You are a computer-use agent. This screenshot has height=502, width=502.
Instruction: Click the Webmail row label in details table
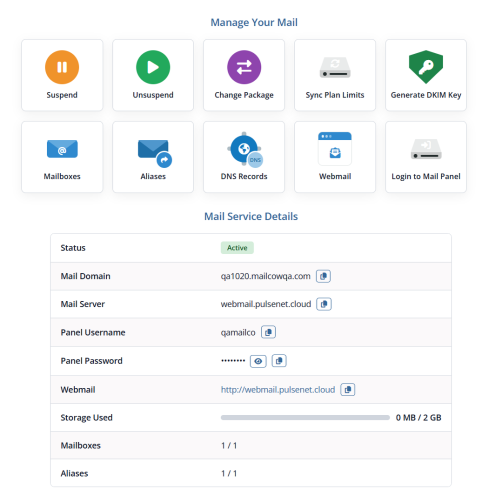pos(78,390)
